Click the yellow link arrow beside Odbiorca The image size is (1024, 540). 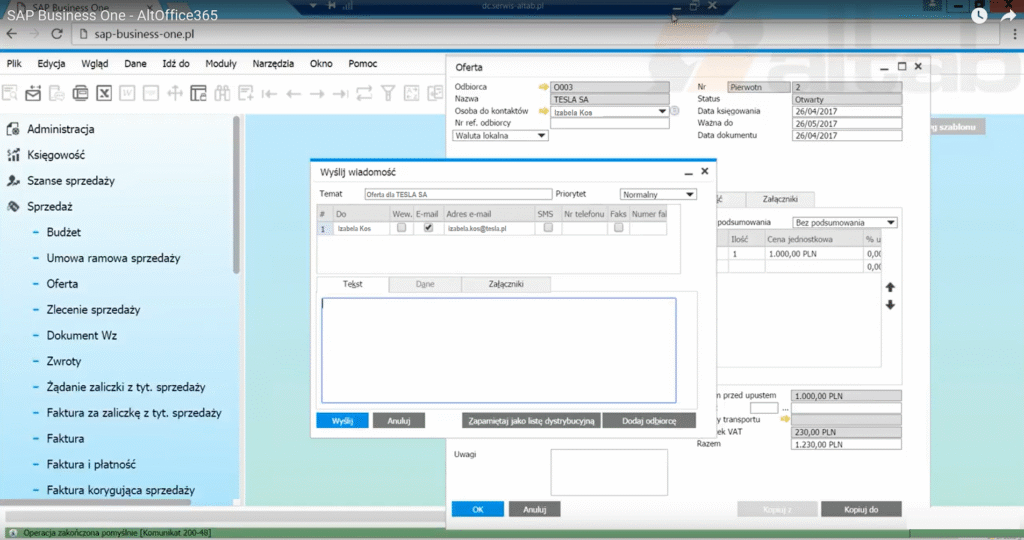[x=543, y=87]
